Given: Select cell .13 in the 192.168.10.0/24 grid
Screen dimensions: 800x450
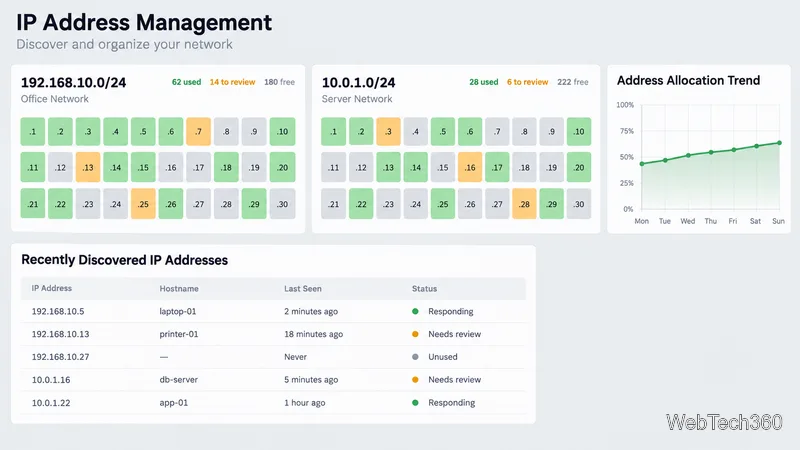Looking at the screenshot, I should pos(88,167).
